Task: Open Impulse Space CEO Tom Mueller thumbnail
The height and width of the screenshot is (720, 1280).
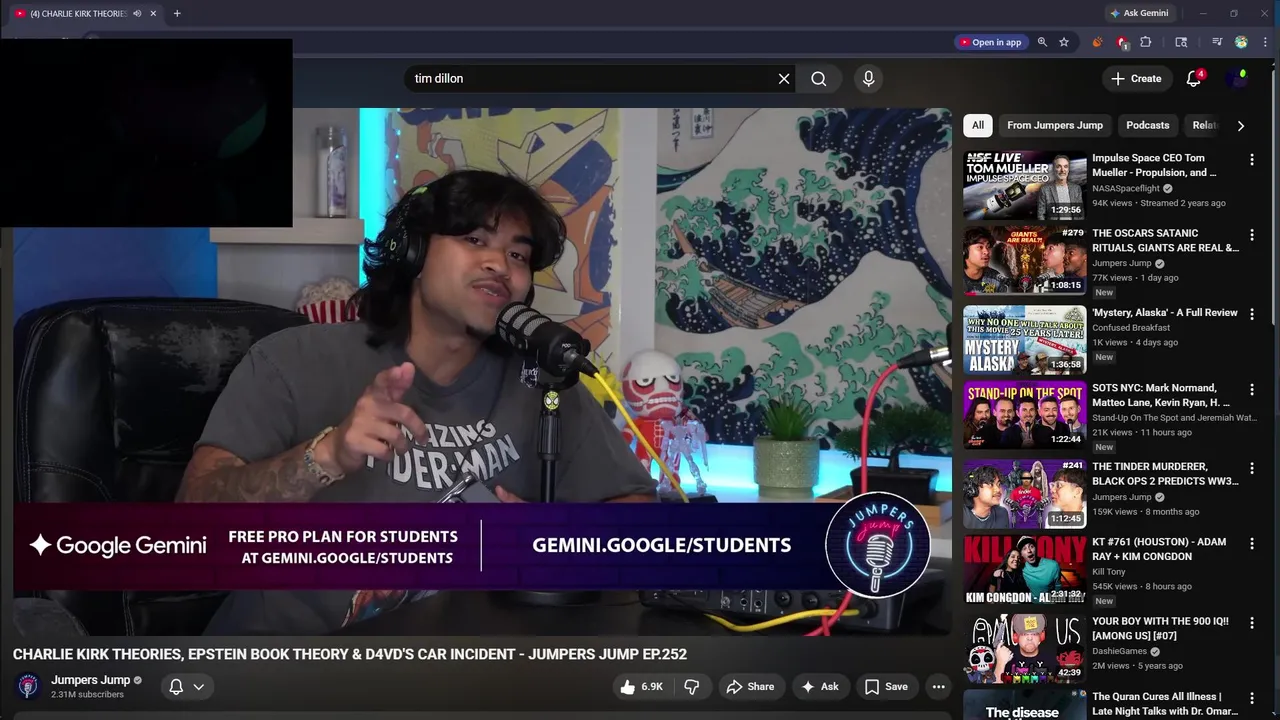Action: coord(1024,185)
